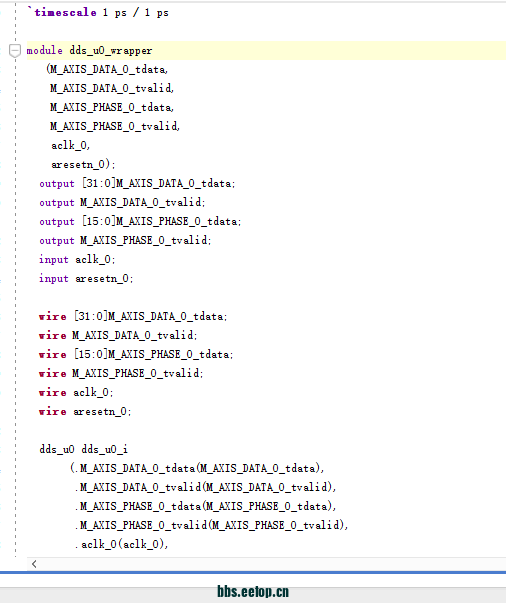506x603 pixels.
Task: Click the .M_AXIS_DATA_0_tdata port connection line
Action: (197, 468)
